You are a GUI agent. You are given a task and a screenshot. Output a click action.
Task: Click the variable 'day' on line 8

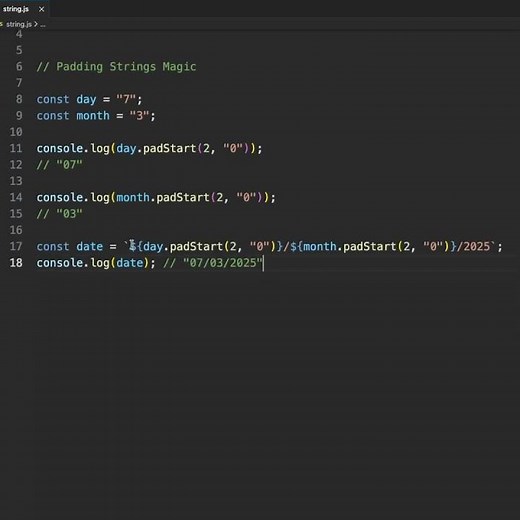[86, 99]
